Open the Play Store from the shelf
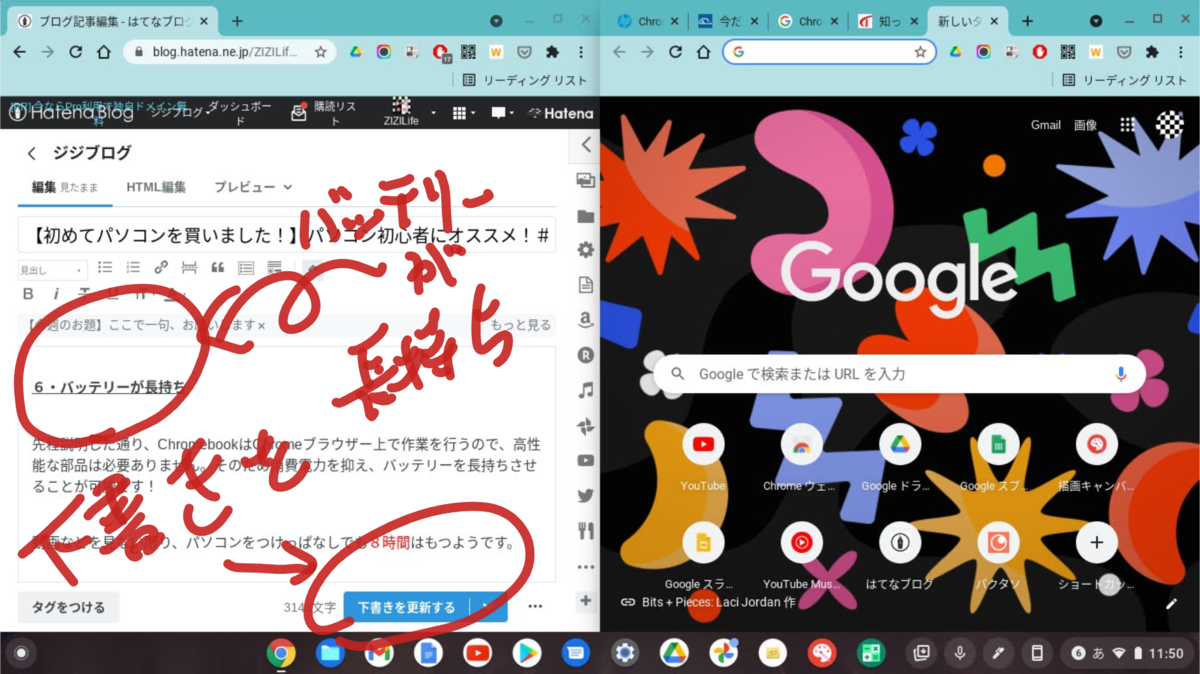This screenshot has height=674, width=1200. tap(526, 654)
